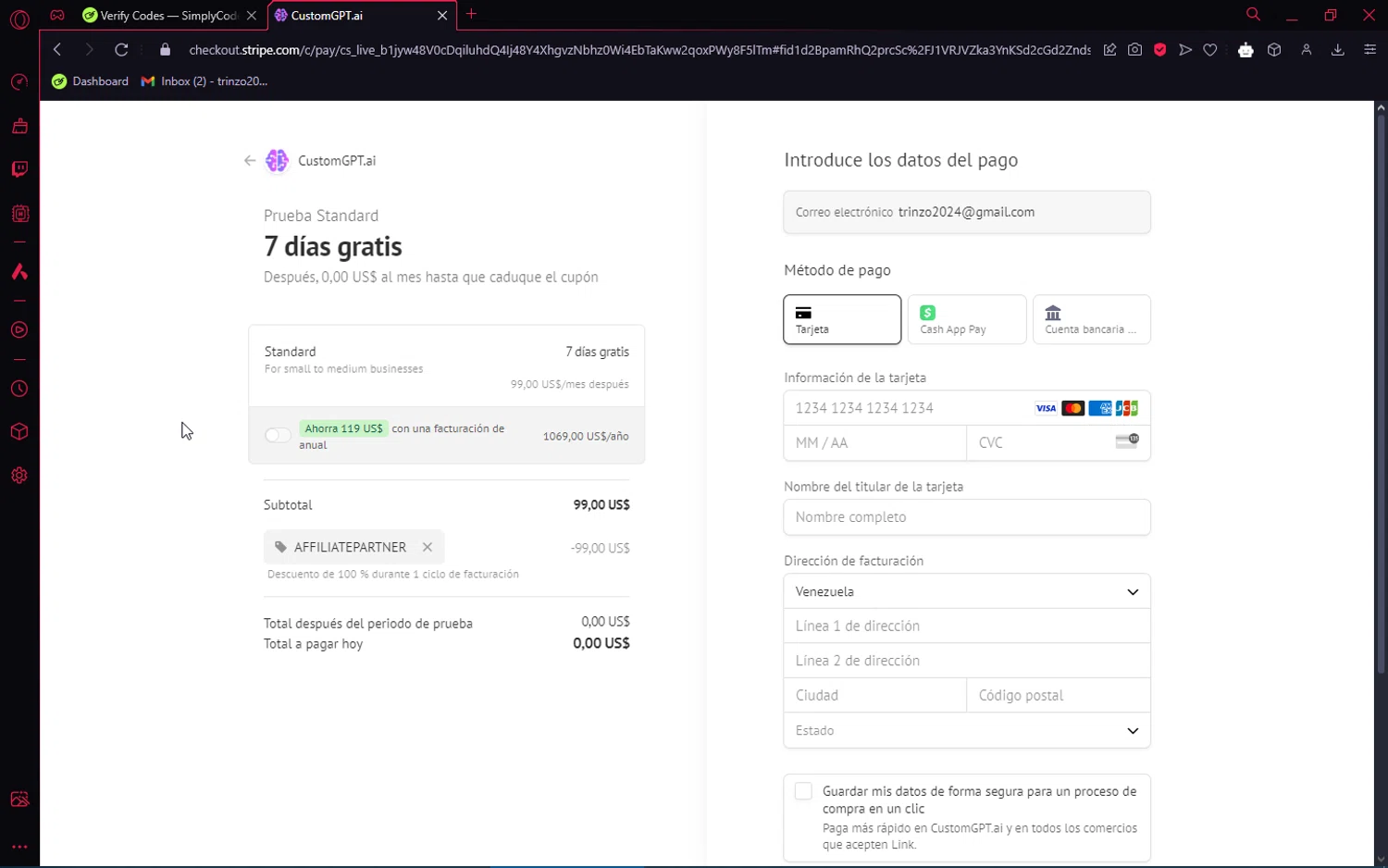Add page to bookmarks with the heart icon

[x=1209, y=50]
